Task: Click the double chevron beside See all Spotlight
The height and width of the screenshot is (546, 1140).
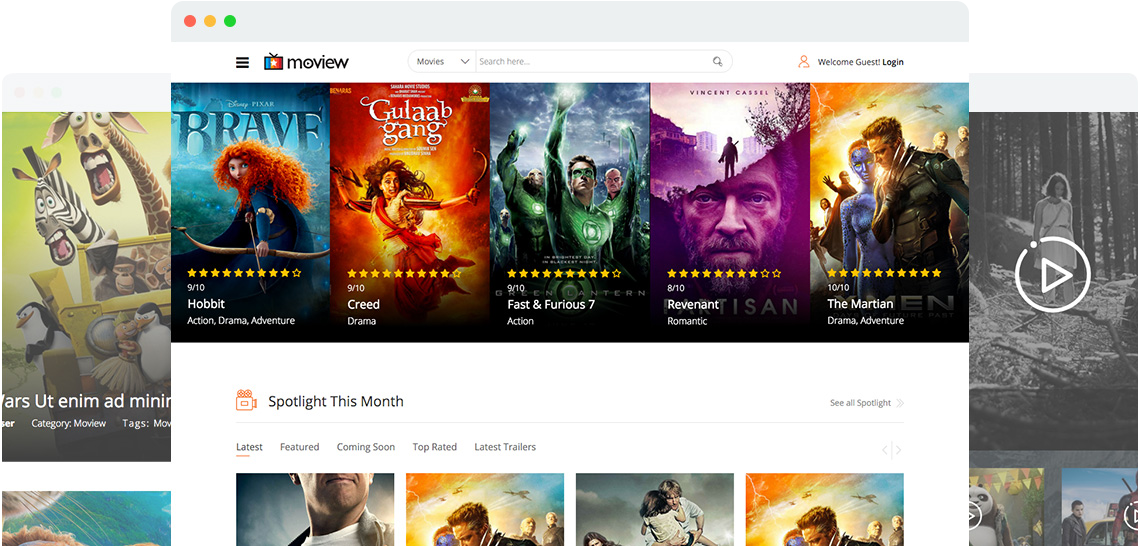Action: 900,403
